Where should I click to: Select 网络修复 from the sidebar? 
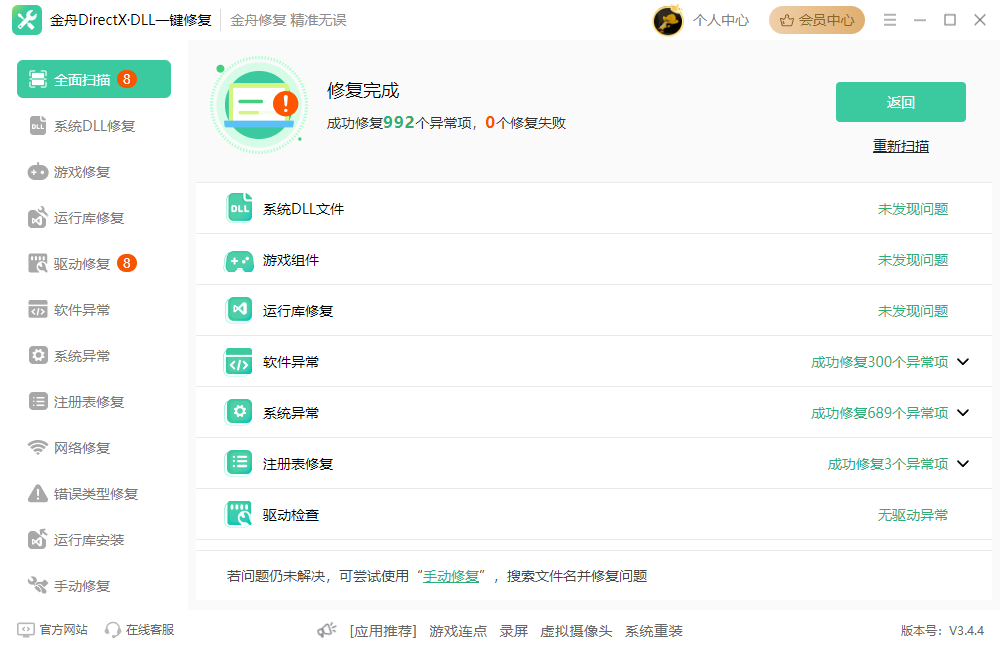(x=82, y=448)
